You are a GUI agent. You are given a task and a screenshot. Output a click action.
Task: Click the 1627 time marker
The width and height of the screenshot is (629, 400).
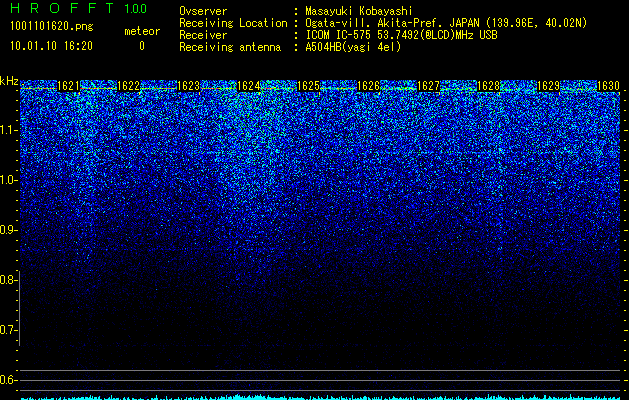428,86
